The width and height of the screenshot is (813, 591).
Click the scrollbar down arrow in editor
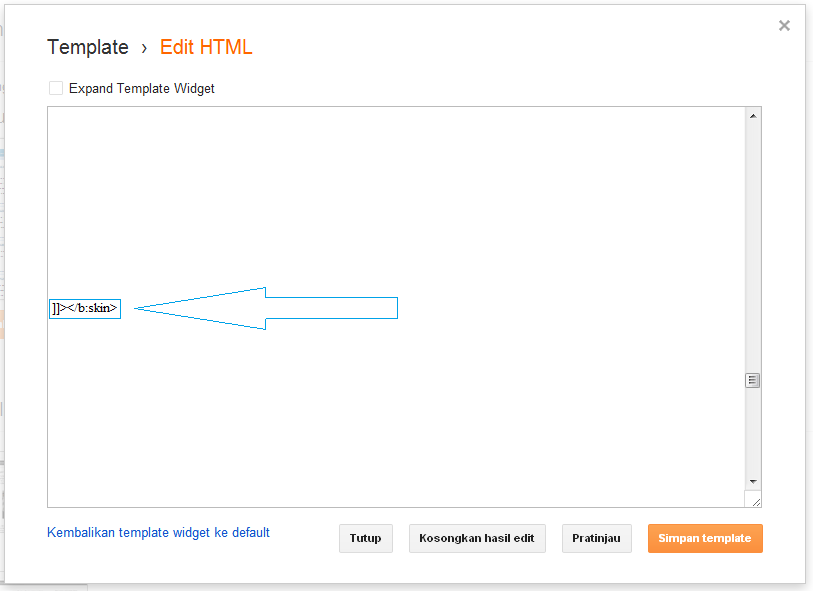[x=753, y=481]
